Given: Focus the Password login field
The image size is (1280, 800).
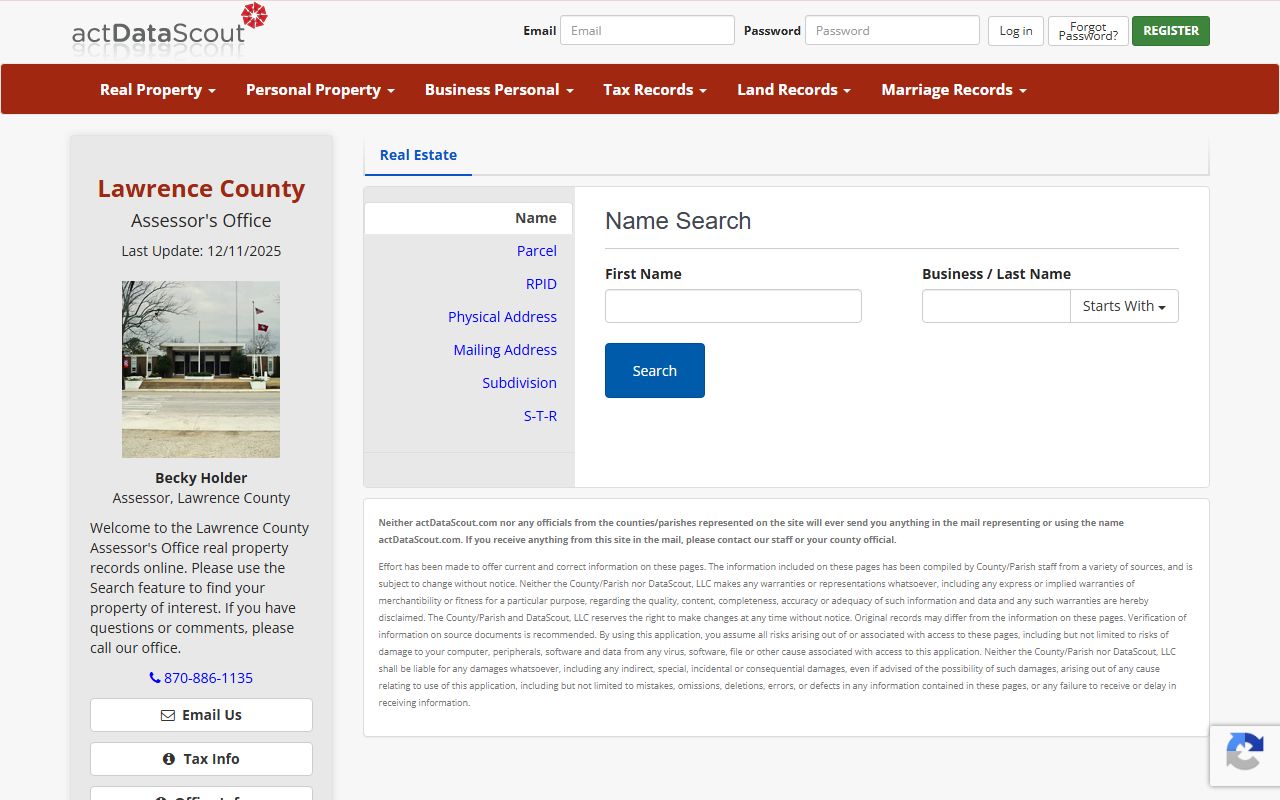Looking at the screenshot, I should [892, 30].
